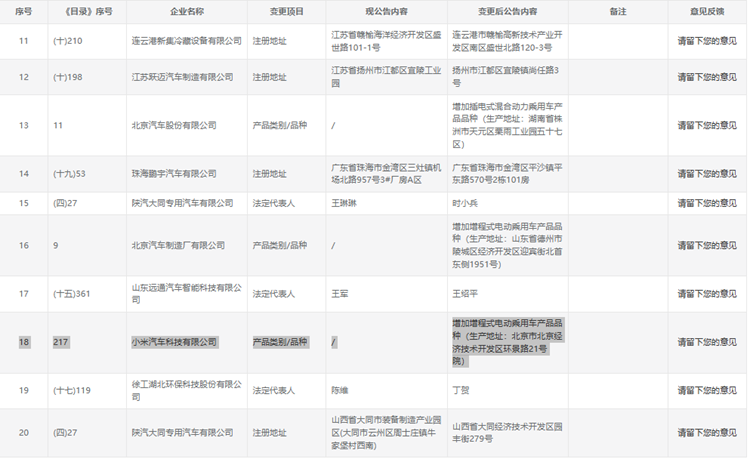Viewport: 750px width, 459px height.
Task: Click address 江苏省扬州市江都区宜陵工业园
Action: coord(386,77)
